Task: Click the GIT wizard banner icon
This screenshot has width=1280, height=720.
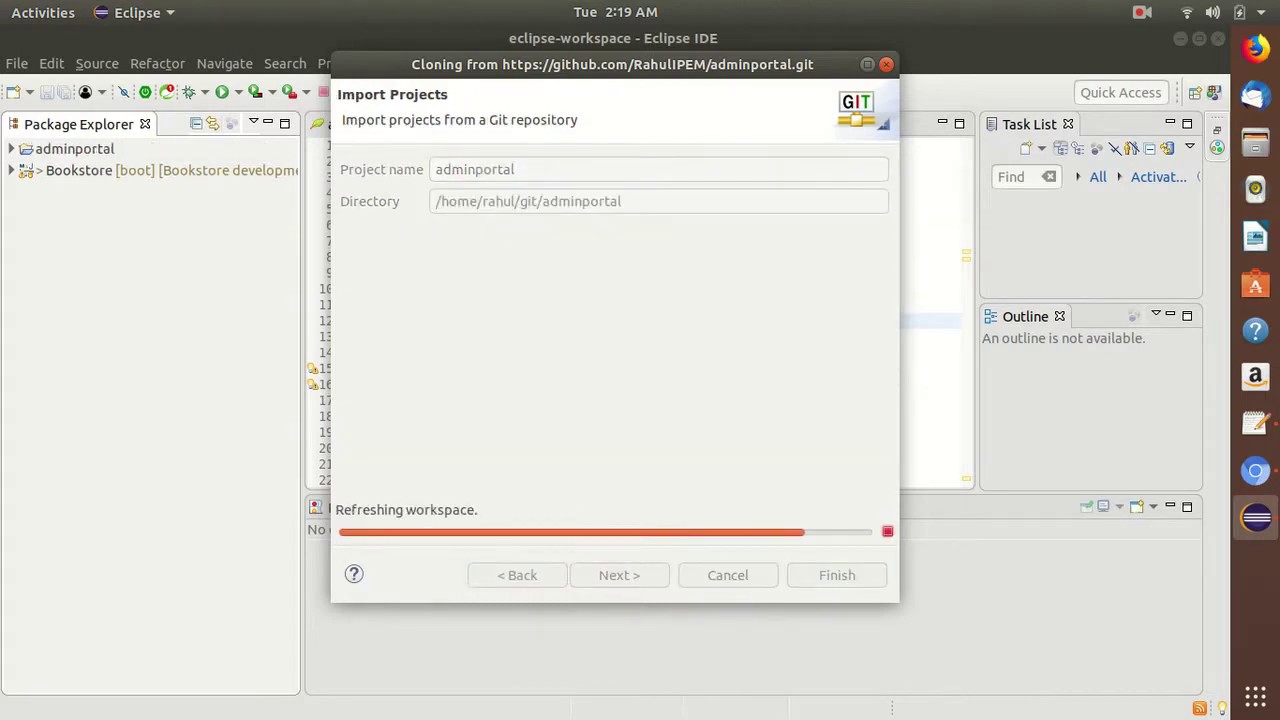Action: (859, 110)
